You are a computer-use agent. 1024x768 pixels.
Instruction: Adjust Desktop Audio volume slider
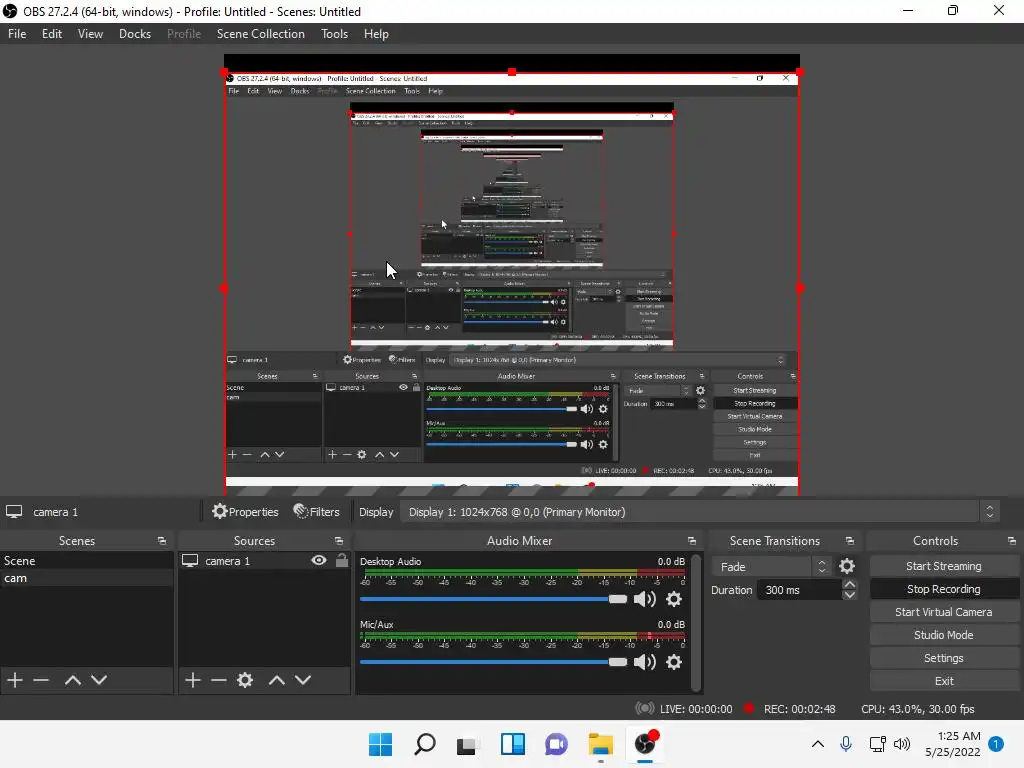coord(493,599)
